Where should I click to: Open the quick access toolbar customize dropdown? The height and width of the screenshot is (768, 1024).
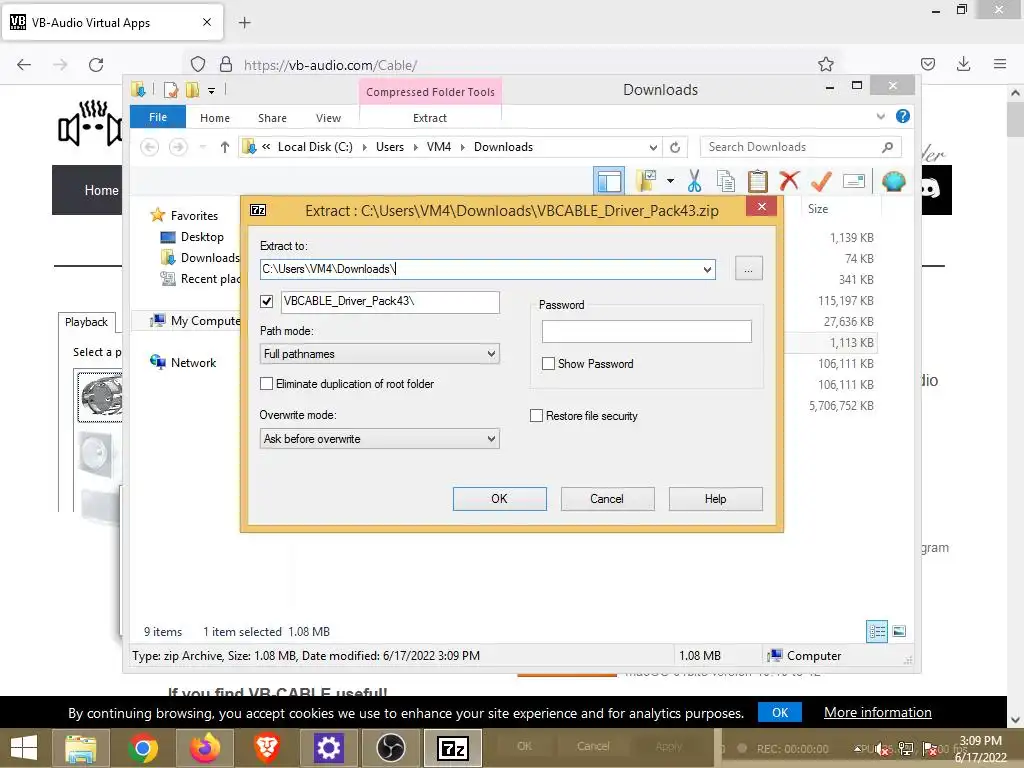pyautogui.click(x=212, y=91)
